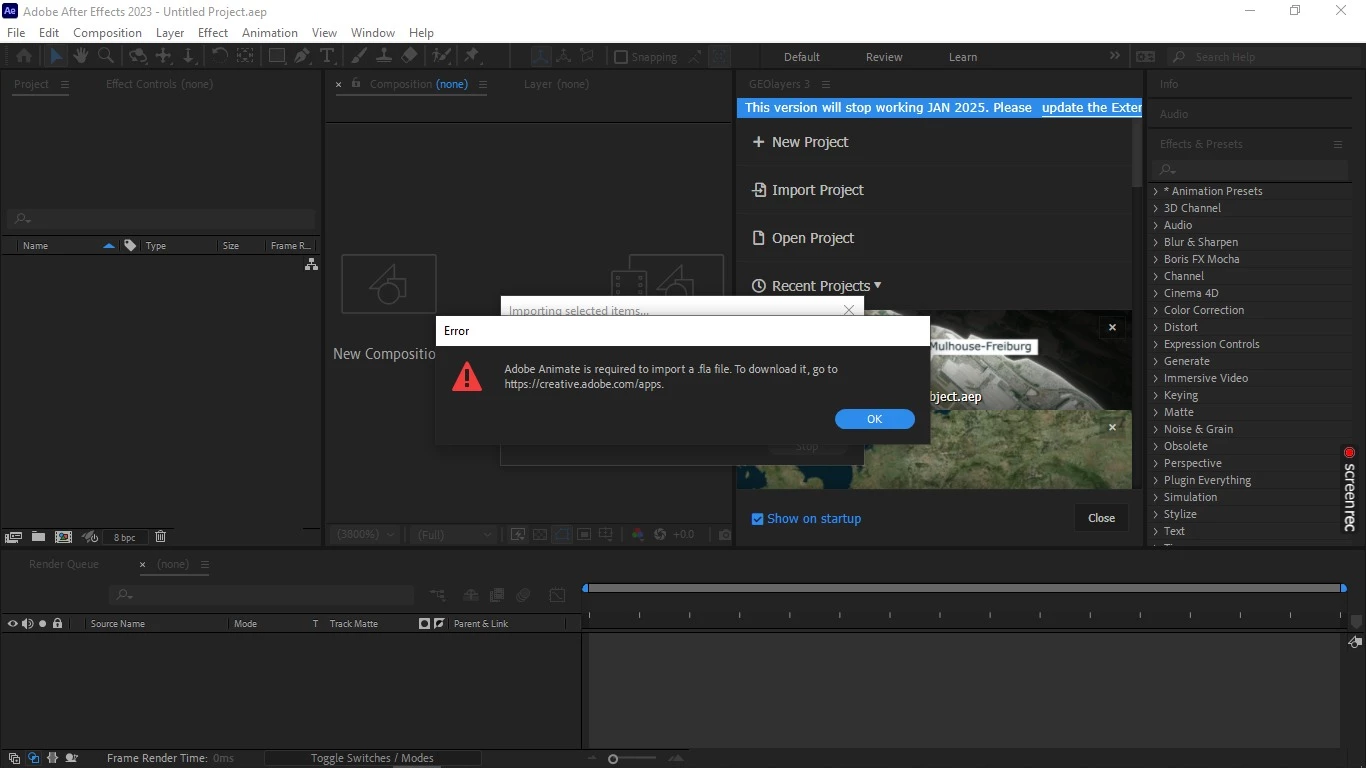Open the File menu
Viewport: 1366px width, 768px height.
pyautogui.click(x=16, y=32)
